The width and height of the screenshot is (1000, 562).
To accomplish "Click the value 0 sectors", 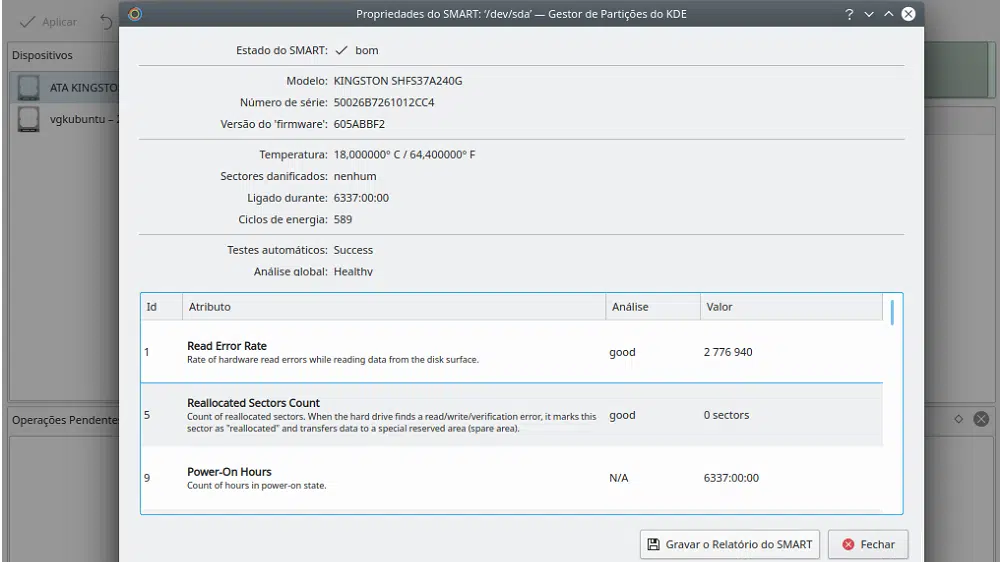I will click(726, 415).
